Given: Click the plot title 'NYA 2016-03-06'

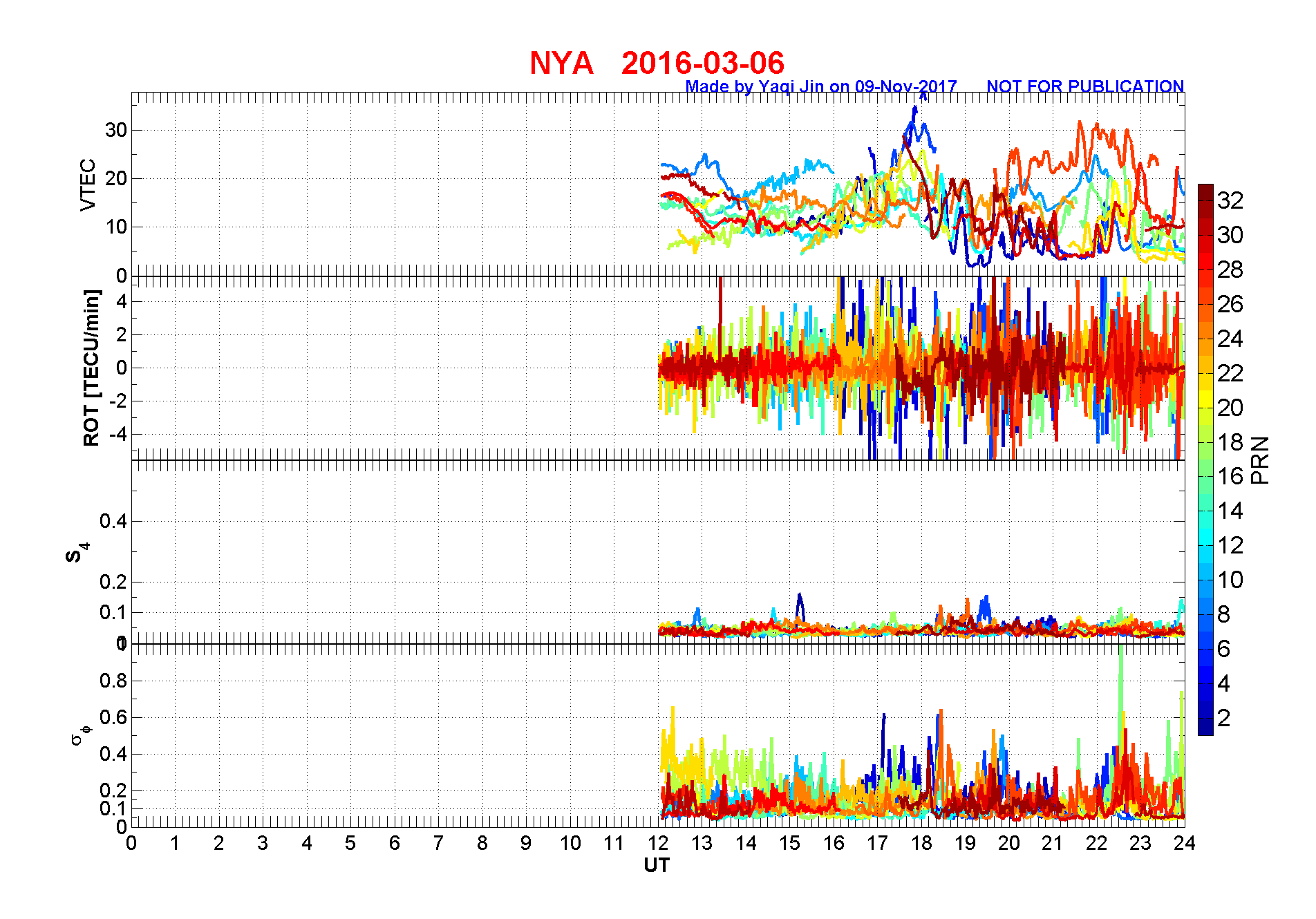Looking at the screenshot, I should pyautogui.click(x=657, y=64).
